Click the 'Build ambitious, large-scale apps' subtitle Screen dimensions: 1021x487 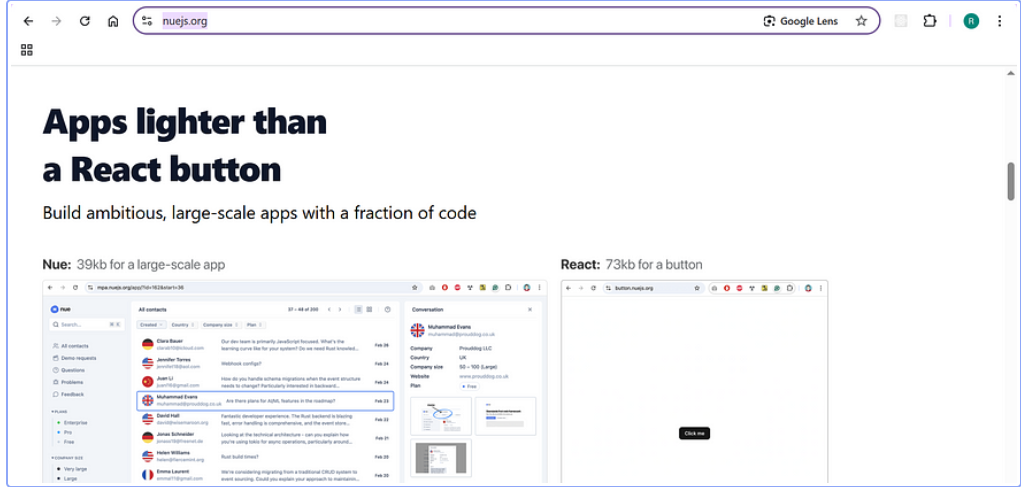259,213
